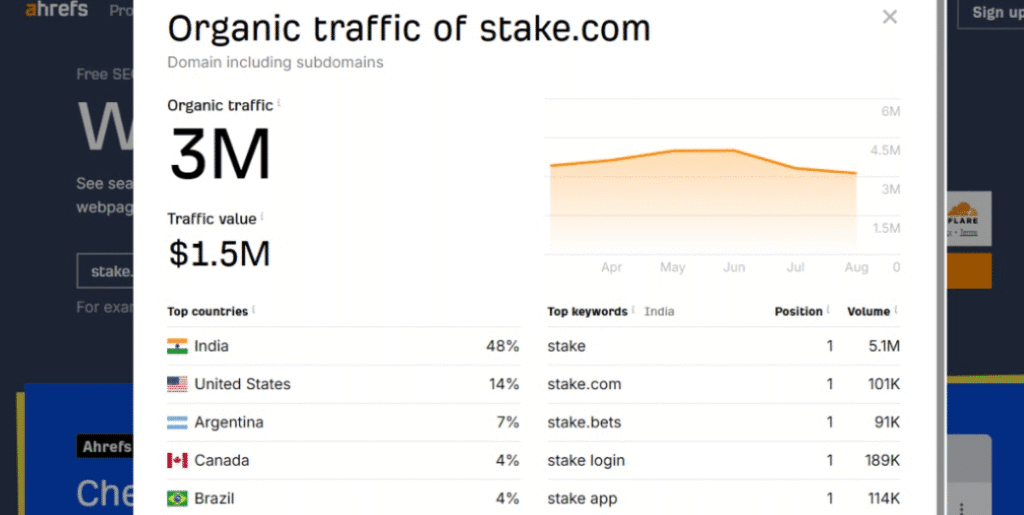Click the June point on traffic chart

[734, 151]
